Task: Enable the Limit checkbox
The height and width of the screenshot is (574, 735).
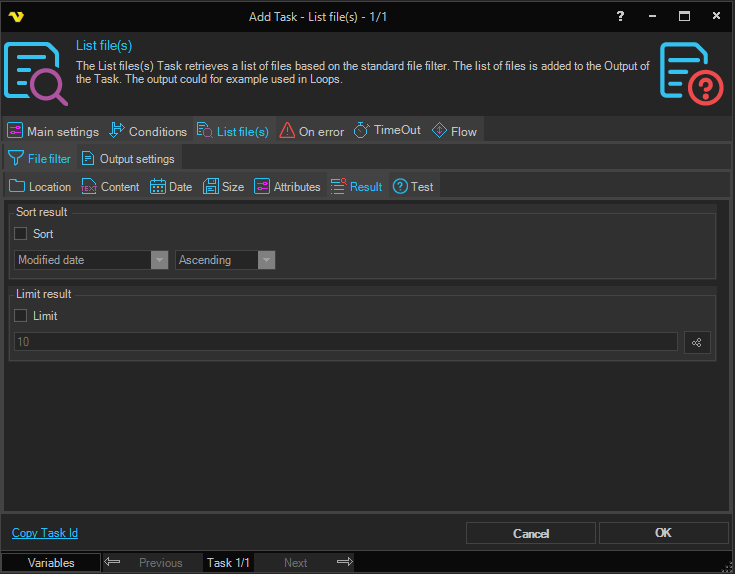Action: [21, 316]
